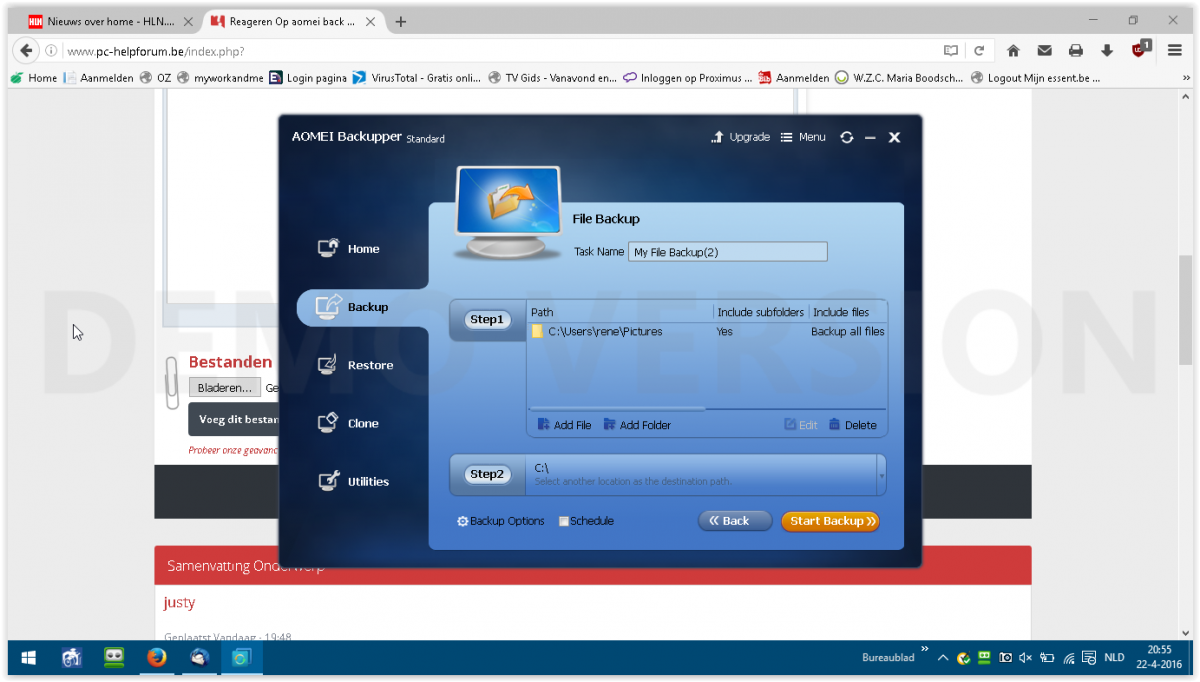Click the justy username link

tap(180, 603)
